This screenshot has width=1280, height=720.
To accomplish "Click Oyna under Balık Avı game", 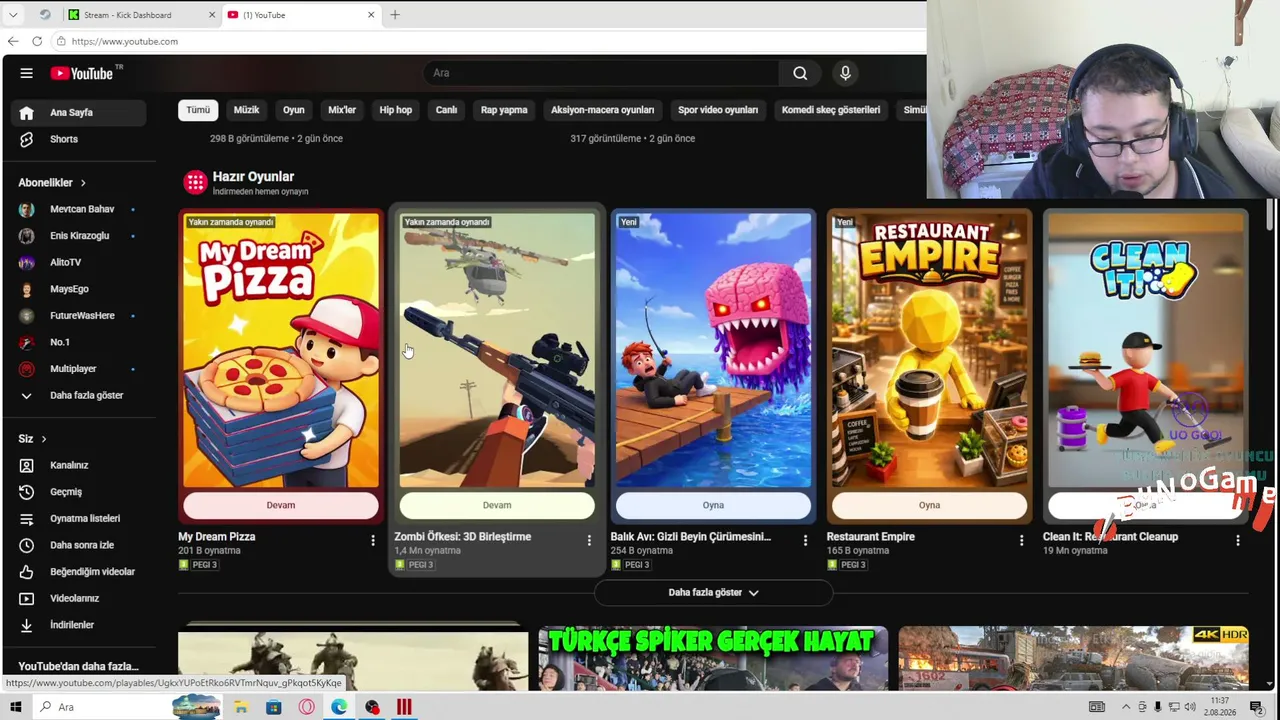I will 713,505.
